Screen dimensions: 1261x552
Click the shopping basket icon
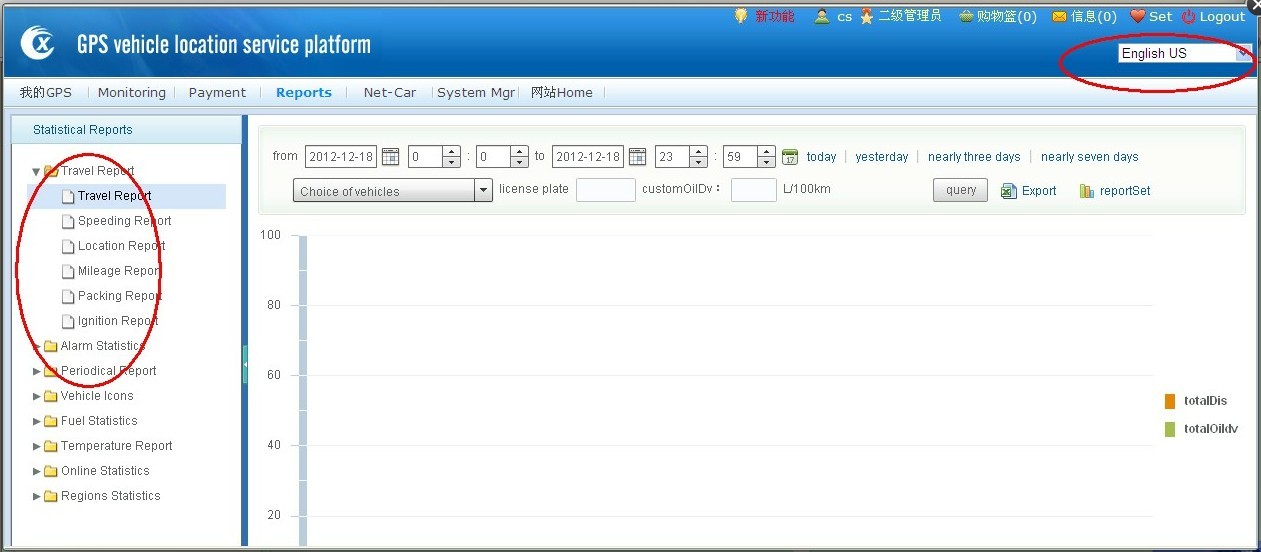pos(966,17)
